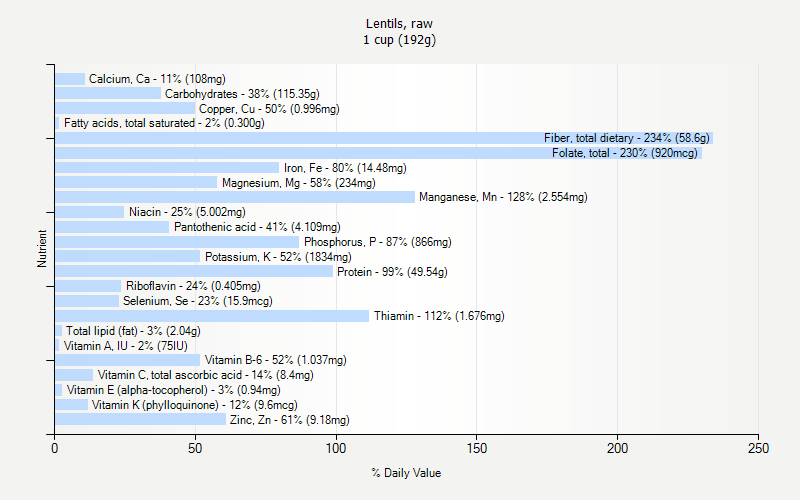Image resolution: width=800 pixels, height=500 pixels.
Task: Select the Fiber, total dietary 234% label
Action: (x=627, y=138)
